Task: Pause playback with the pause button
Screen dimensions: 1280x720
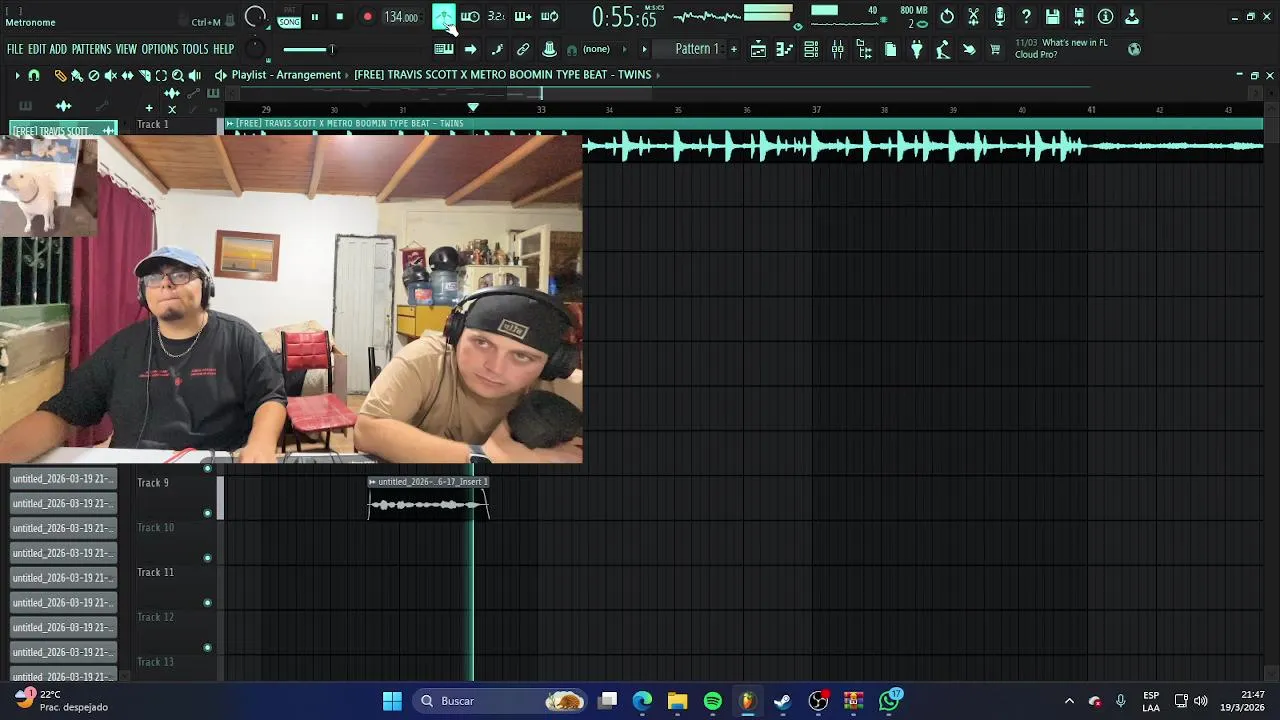Action: coord(315,16)
